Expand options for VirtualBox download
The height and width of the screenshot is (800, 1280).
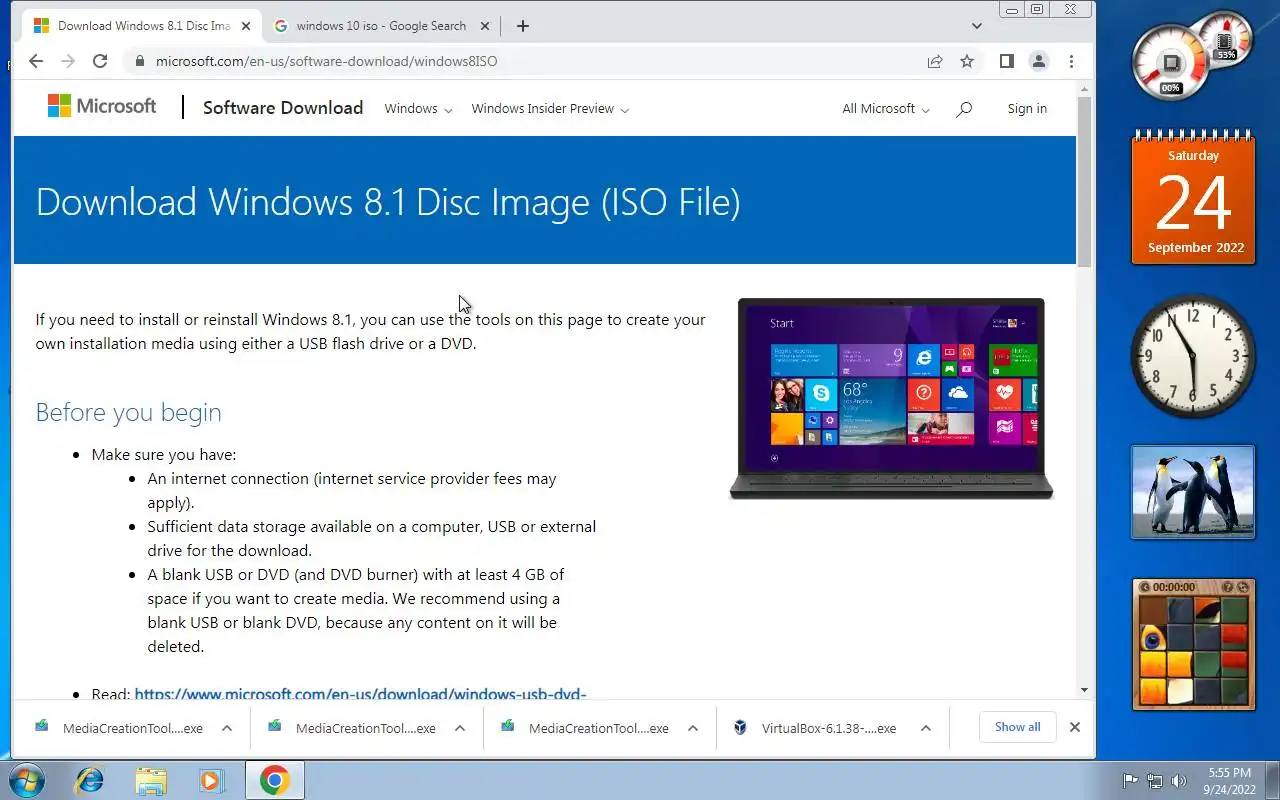[926, 728]
